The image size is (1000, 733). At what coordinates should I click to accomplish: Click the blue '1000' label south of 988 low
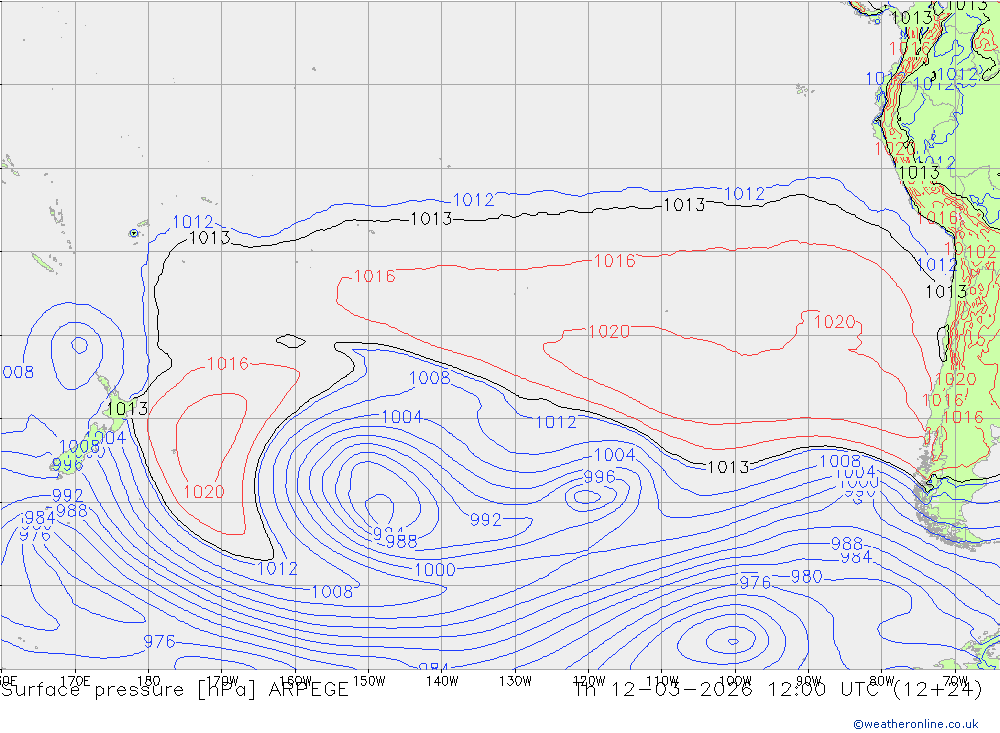(x=435, y=570)
